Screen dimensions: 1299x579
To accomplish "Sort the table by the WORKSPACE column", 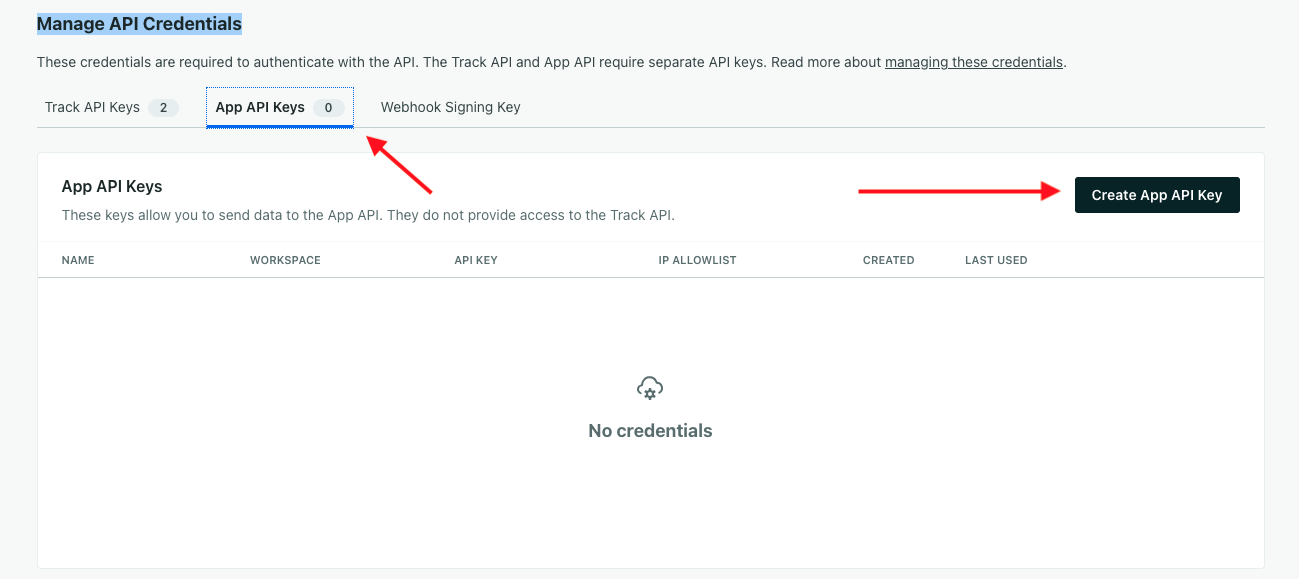I will [285, 260].
